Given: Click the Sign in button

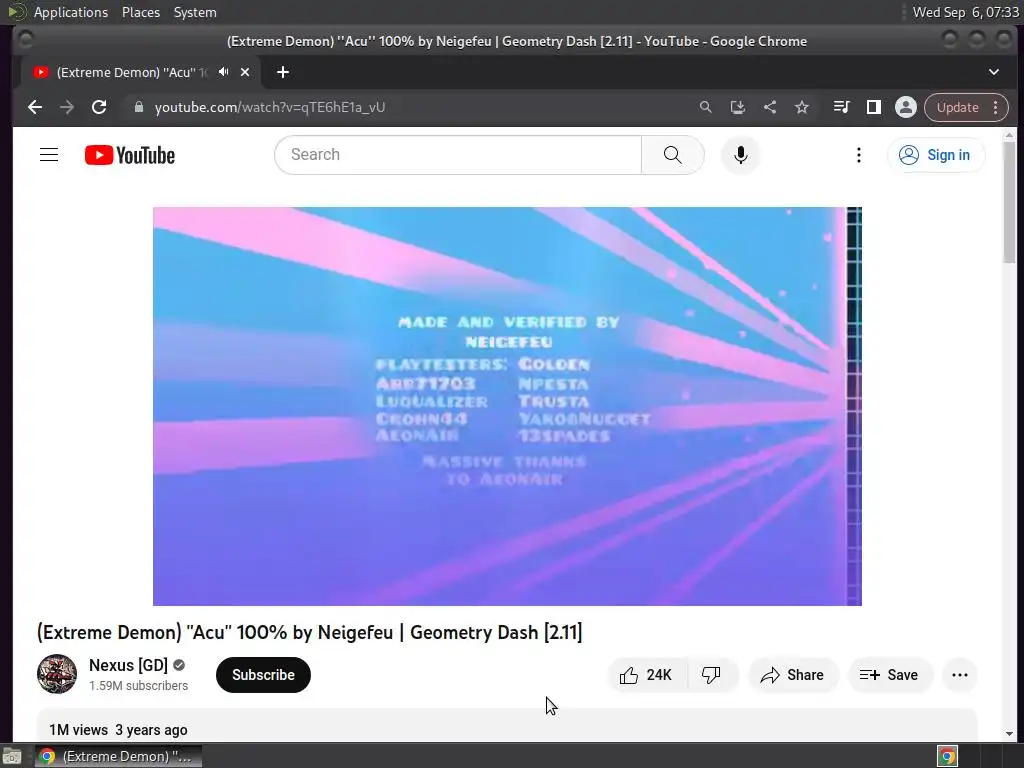Looking at the screenshot, I should click(x=936, y=155).
